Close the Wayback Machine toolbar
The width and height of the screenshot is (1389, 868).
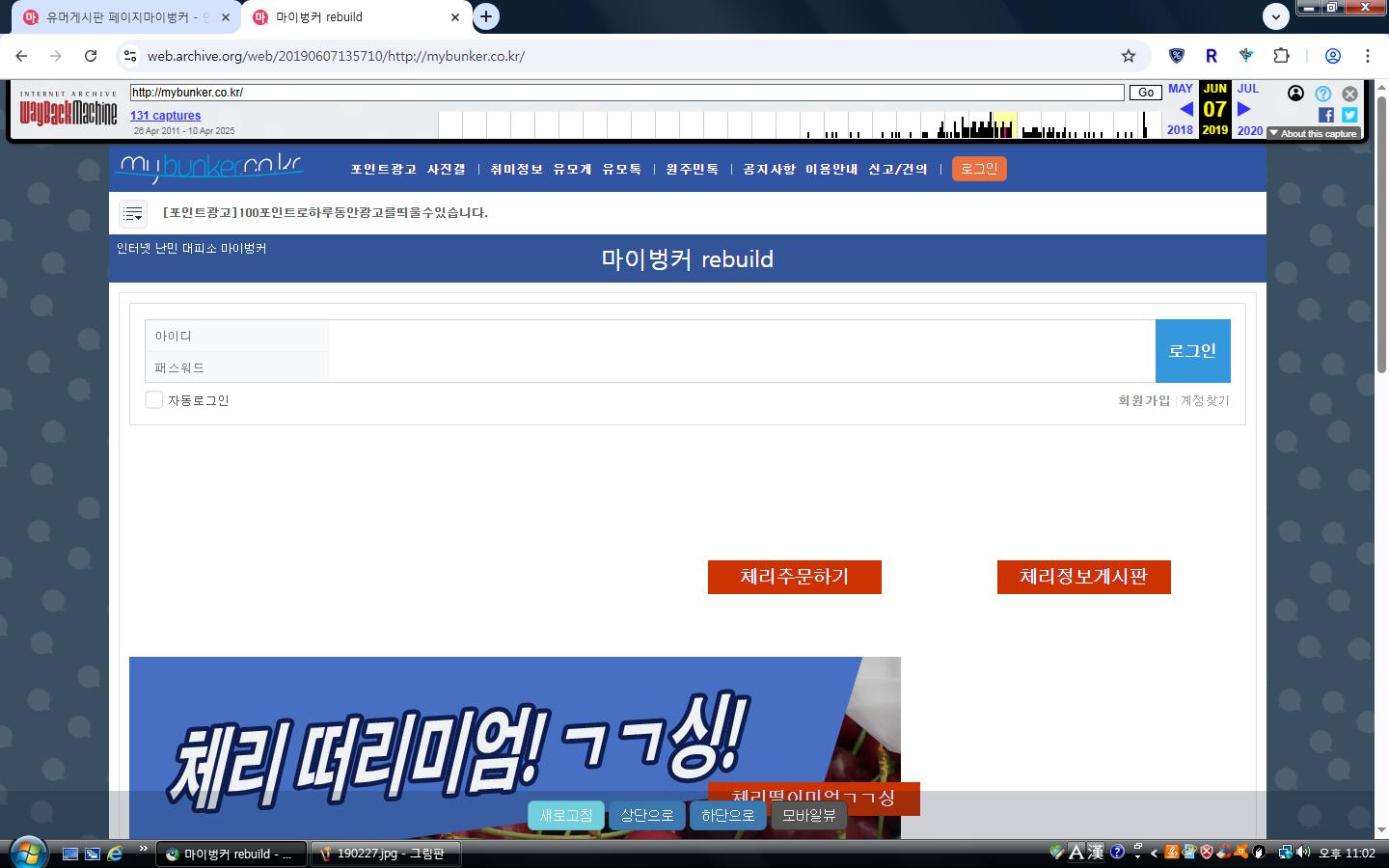point(1349,94)
